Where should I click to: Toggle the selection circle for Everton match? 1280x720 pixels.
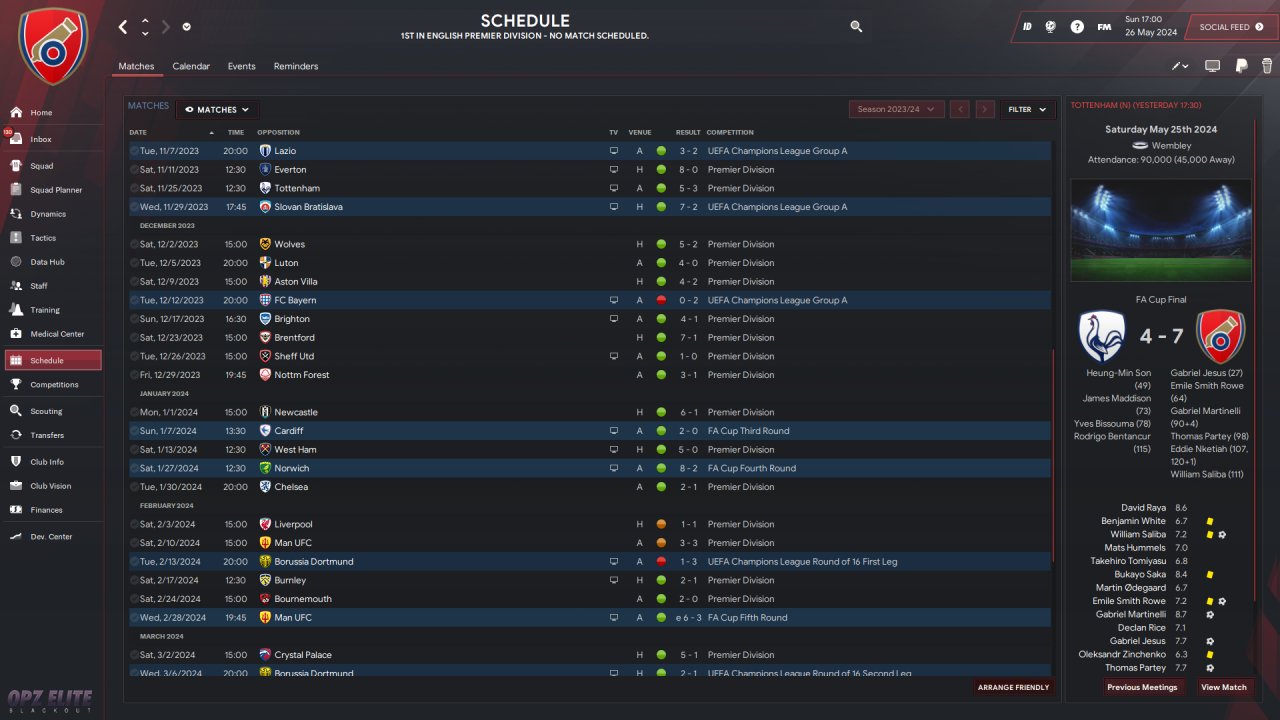pos(134,170)
